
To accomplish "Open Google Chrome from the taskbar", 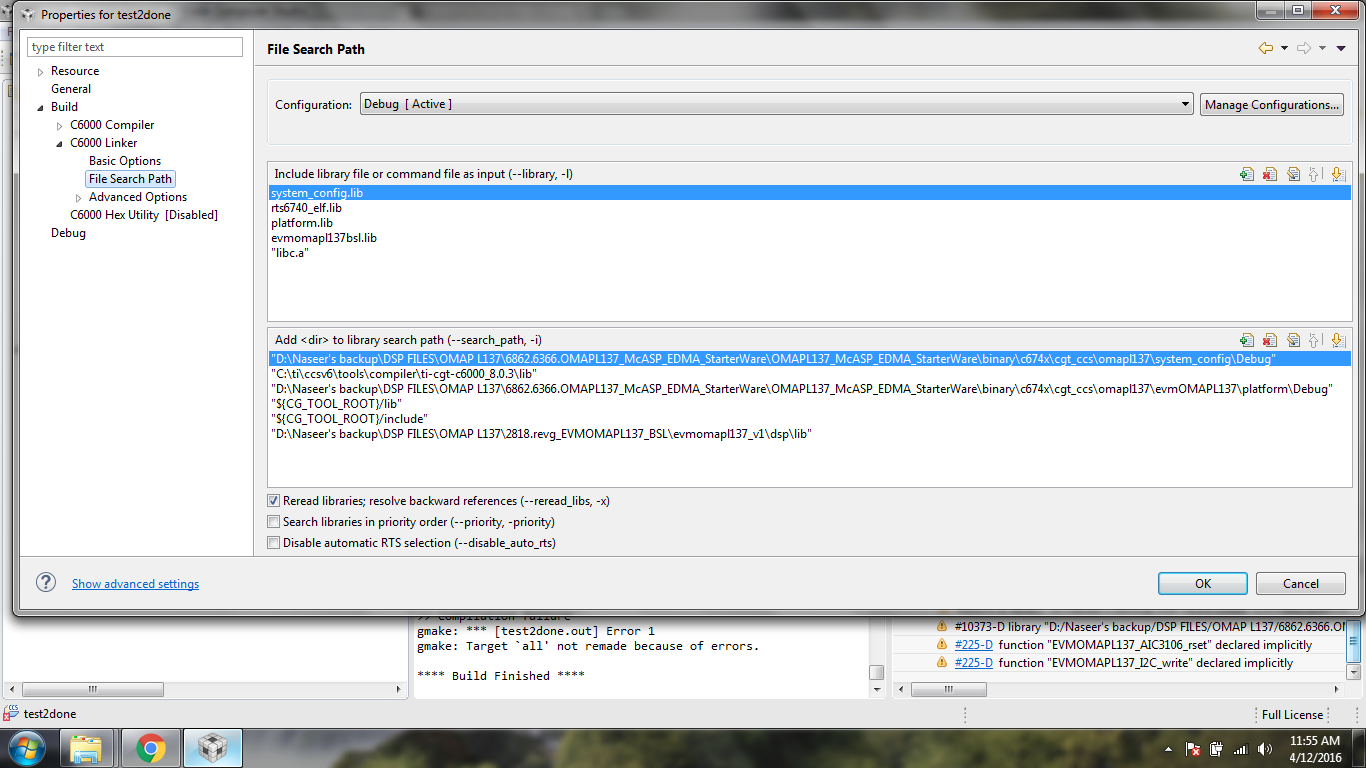I will pos(151,748).
